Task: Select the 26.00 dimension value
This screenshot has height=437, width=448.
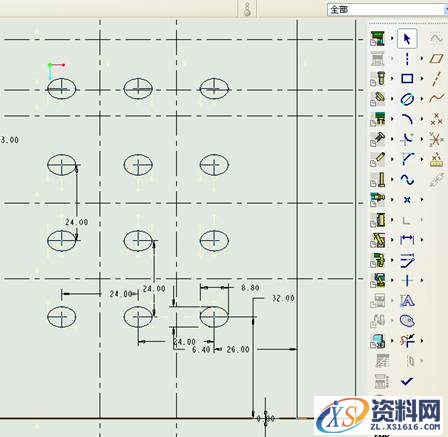Action: pos(238,350)
